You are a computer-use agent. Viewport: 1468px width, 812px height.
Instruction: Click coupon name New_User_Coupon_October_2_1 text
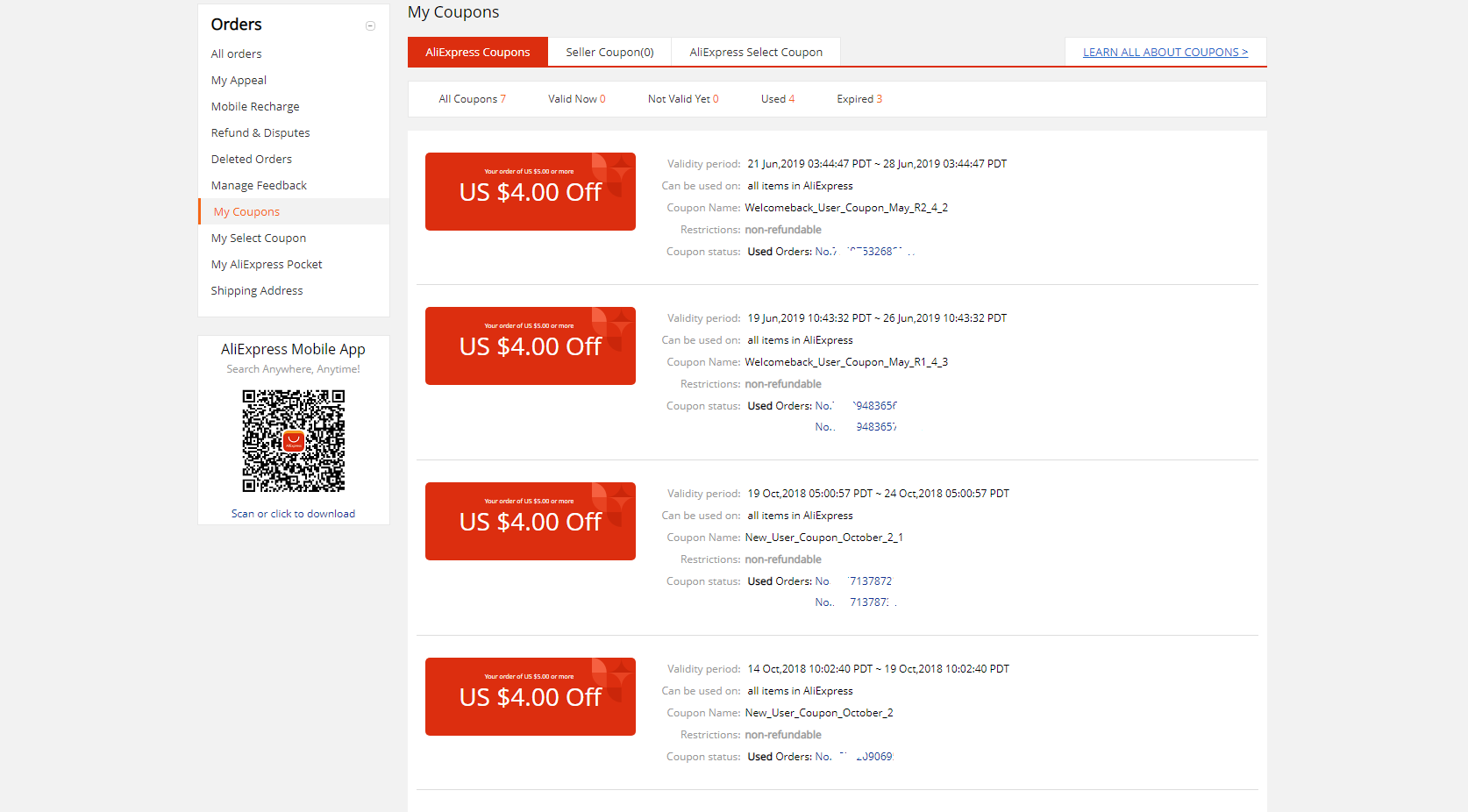(x=823, y=538)
